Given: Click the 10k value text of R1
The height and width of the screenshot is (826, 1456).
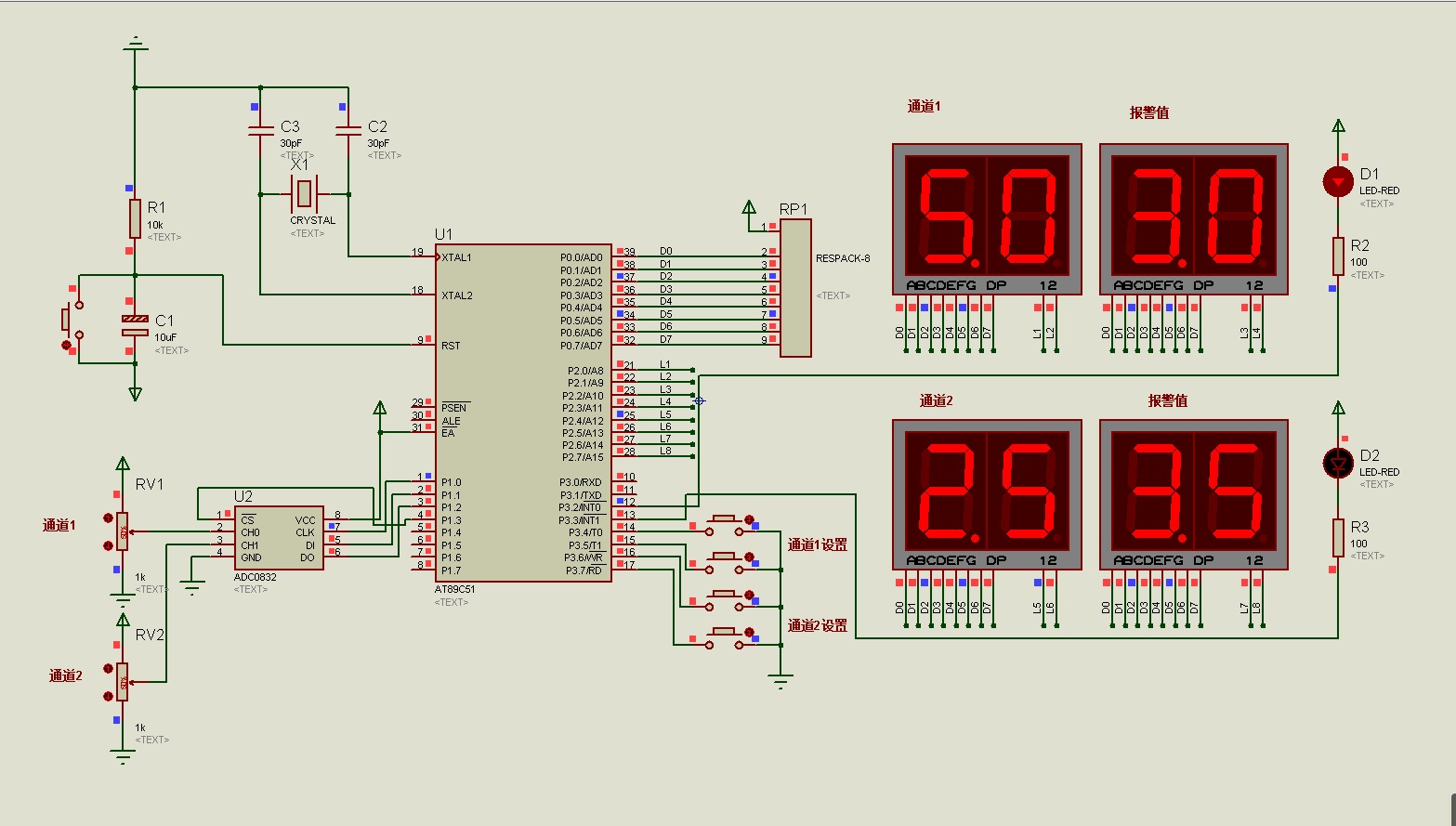Looking at the screenshot, I should [x=155, y=226].
